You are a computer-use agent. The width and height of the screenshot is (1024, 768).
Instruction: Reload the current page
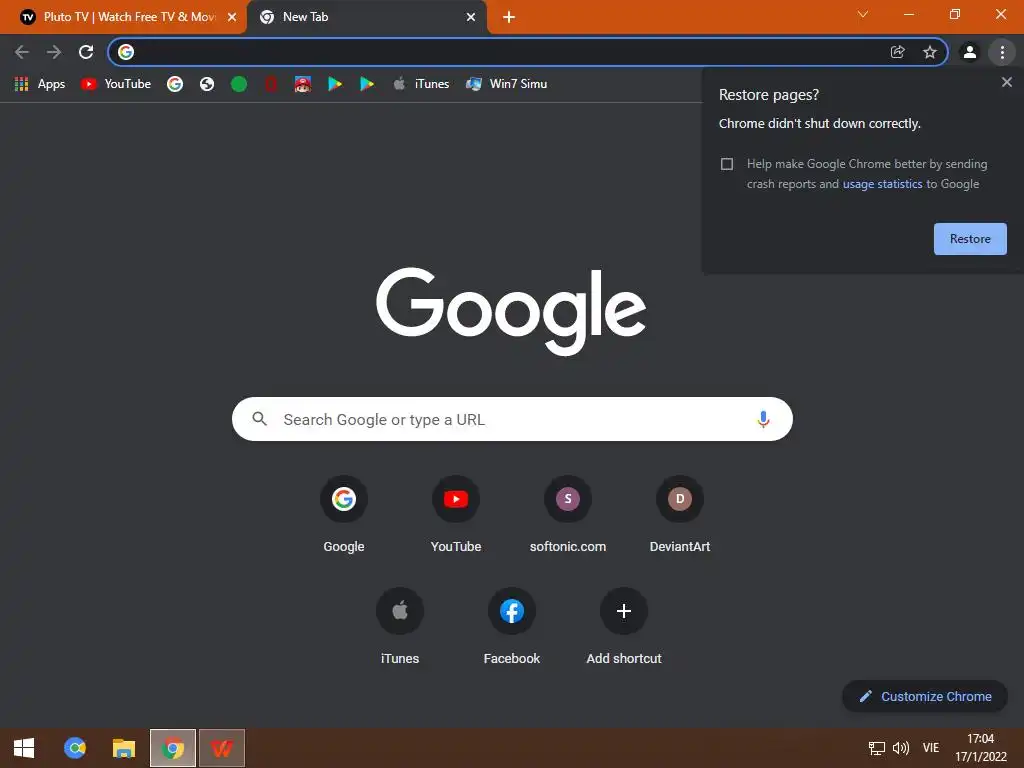tap(86, 52)
